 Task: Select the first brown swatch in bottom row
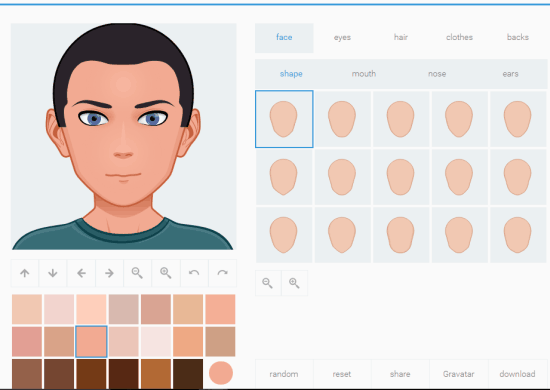point(27,374)
